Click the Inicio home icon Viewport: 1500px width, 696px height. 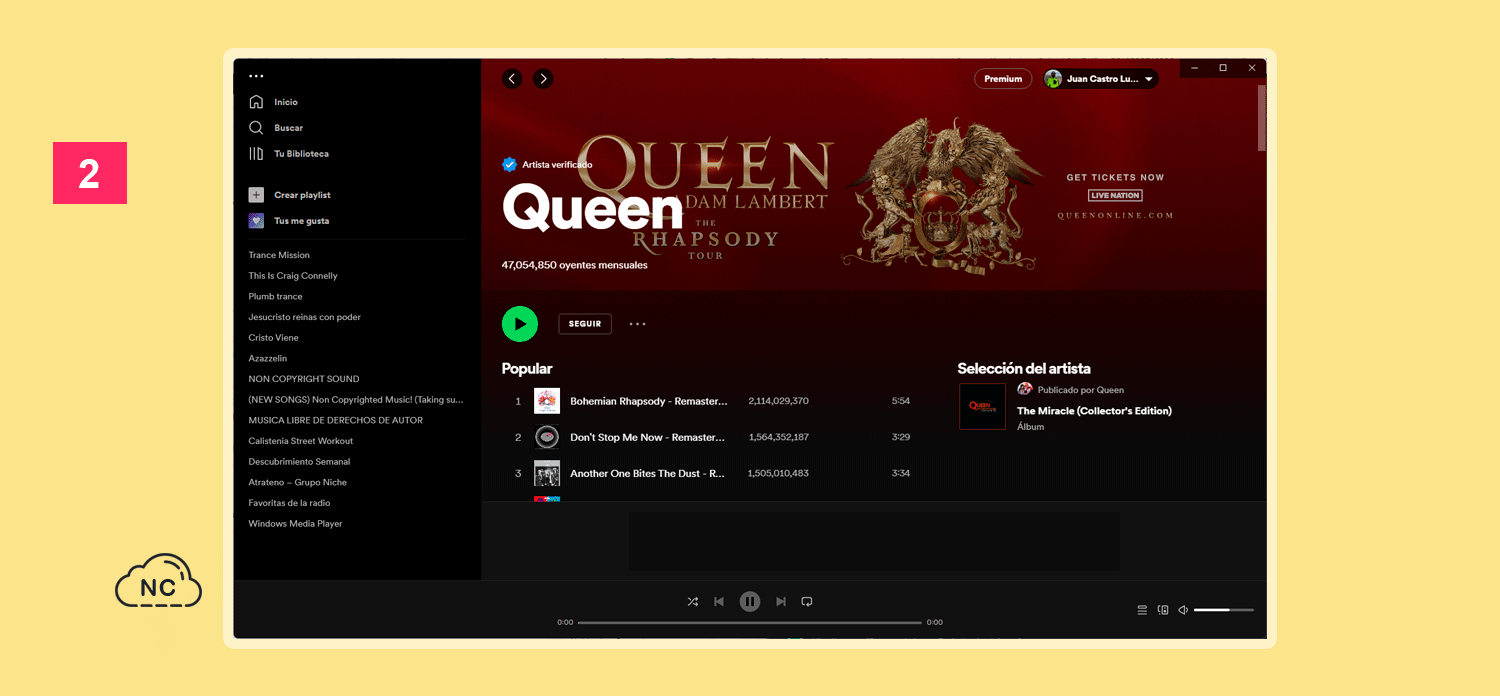point(256,102)
